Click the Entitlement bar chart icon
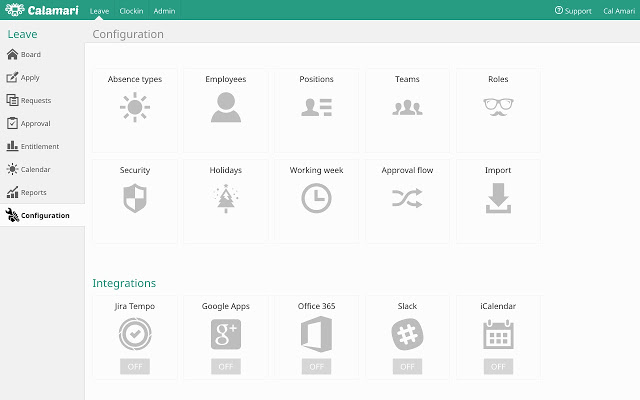This screenshot has width=640, height=400. pos(12,146)
